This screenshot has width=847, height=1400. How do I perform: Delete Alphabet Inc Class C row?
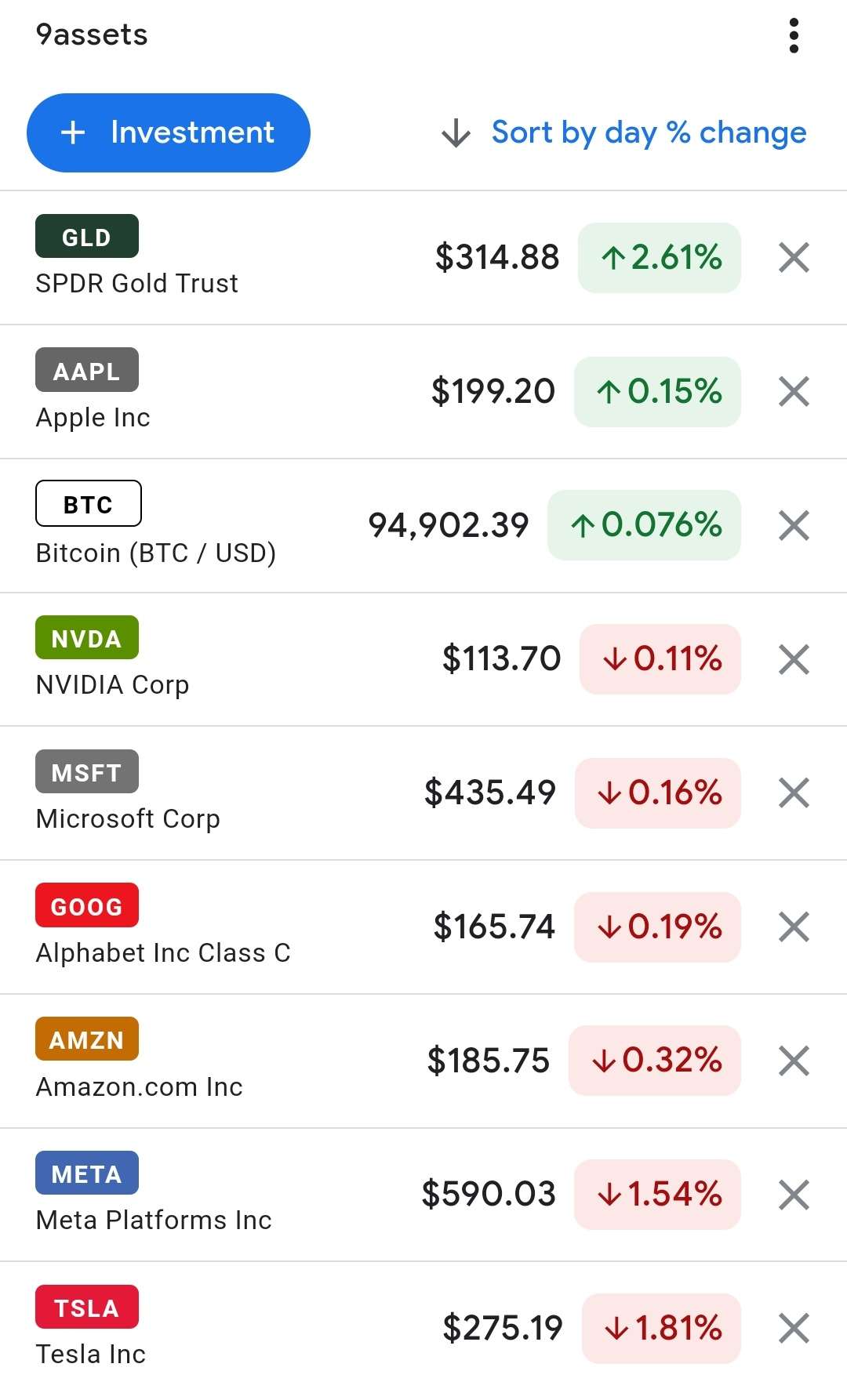click(x=794, y=927)
